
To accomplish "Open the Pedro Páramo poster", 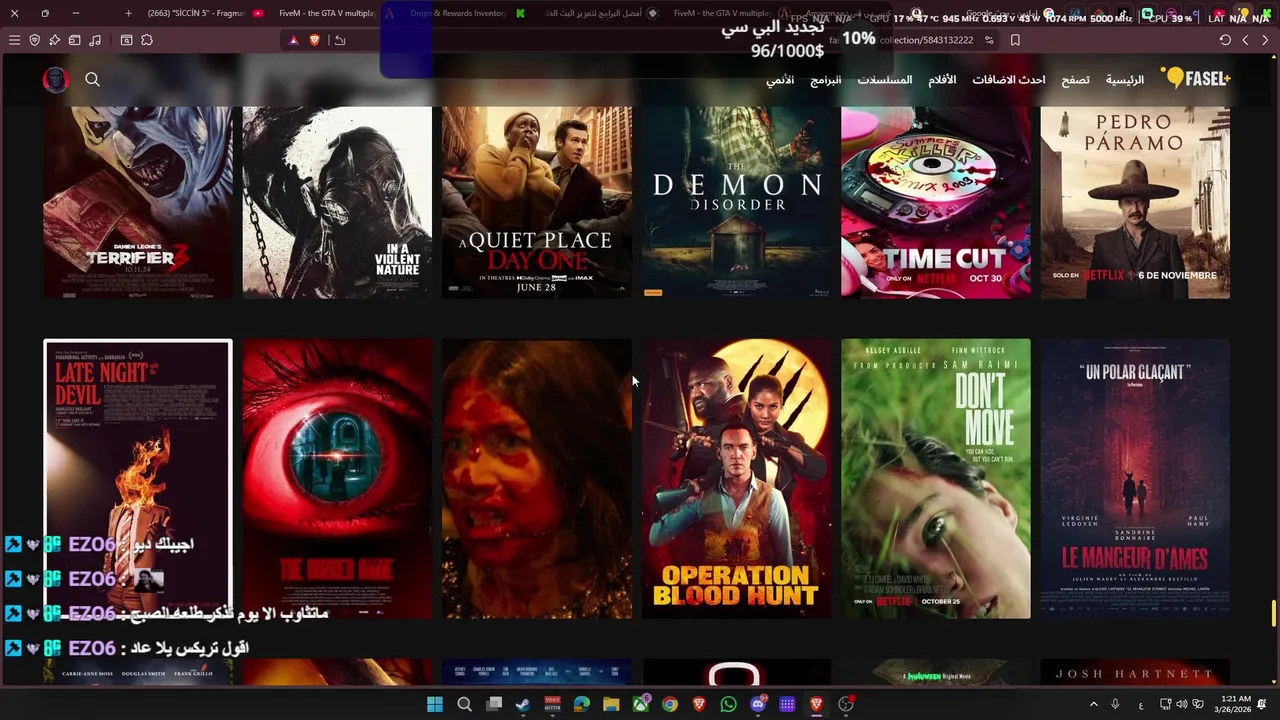I will coord(1135,202).
